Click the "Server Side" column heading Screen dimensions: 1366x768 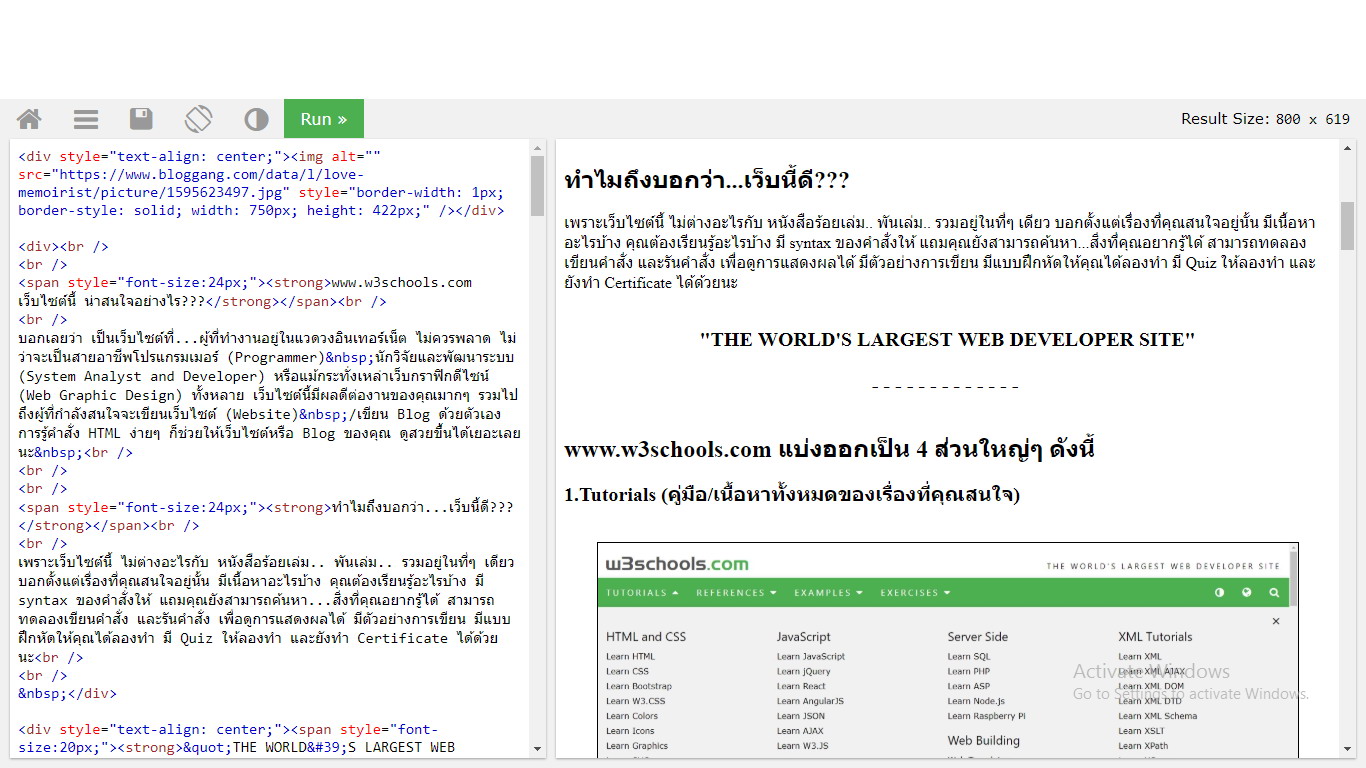(978, 637)
